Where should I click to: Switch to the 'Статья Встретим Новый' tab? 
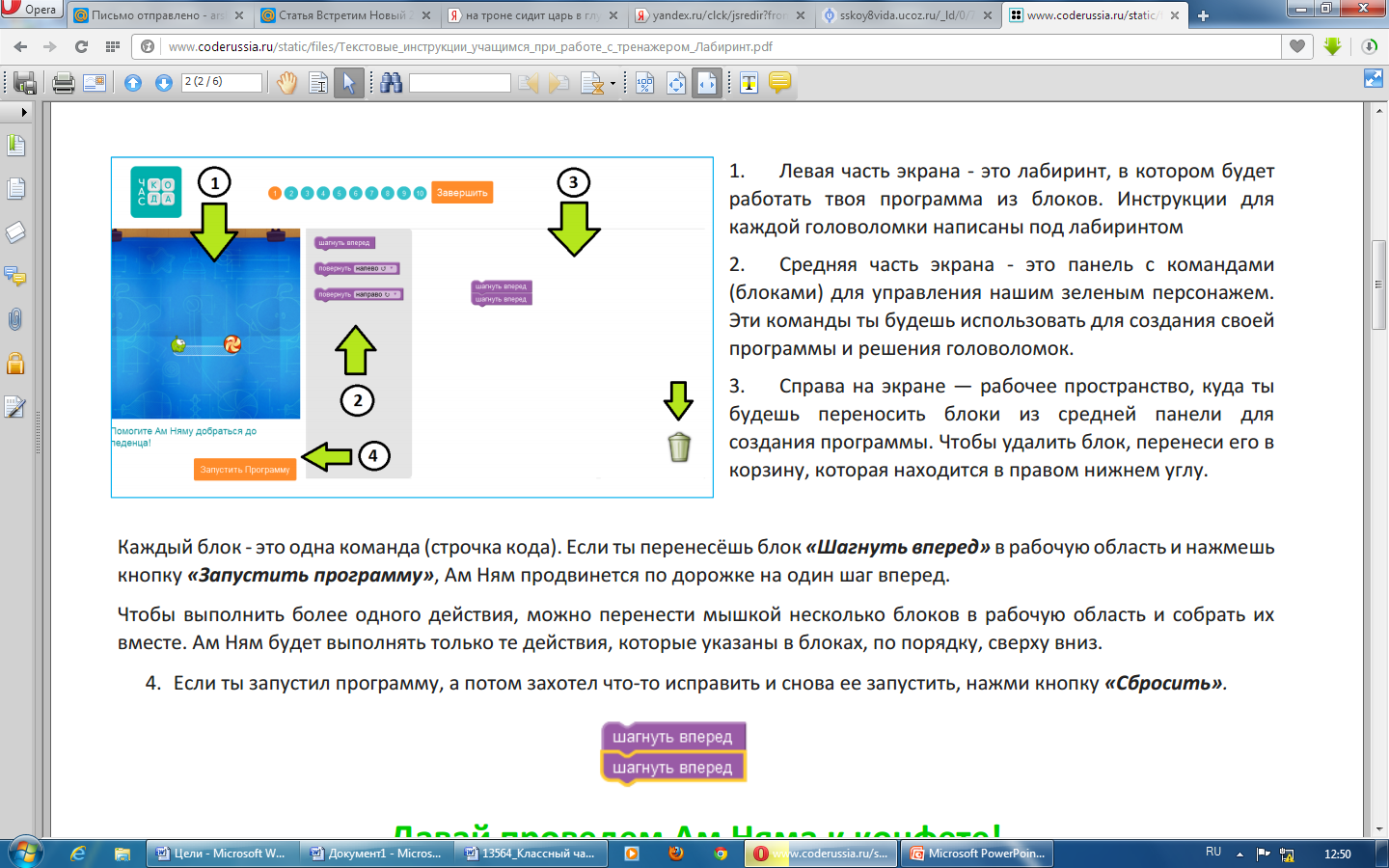[x=341, y=15]
